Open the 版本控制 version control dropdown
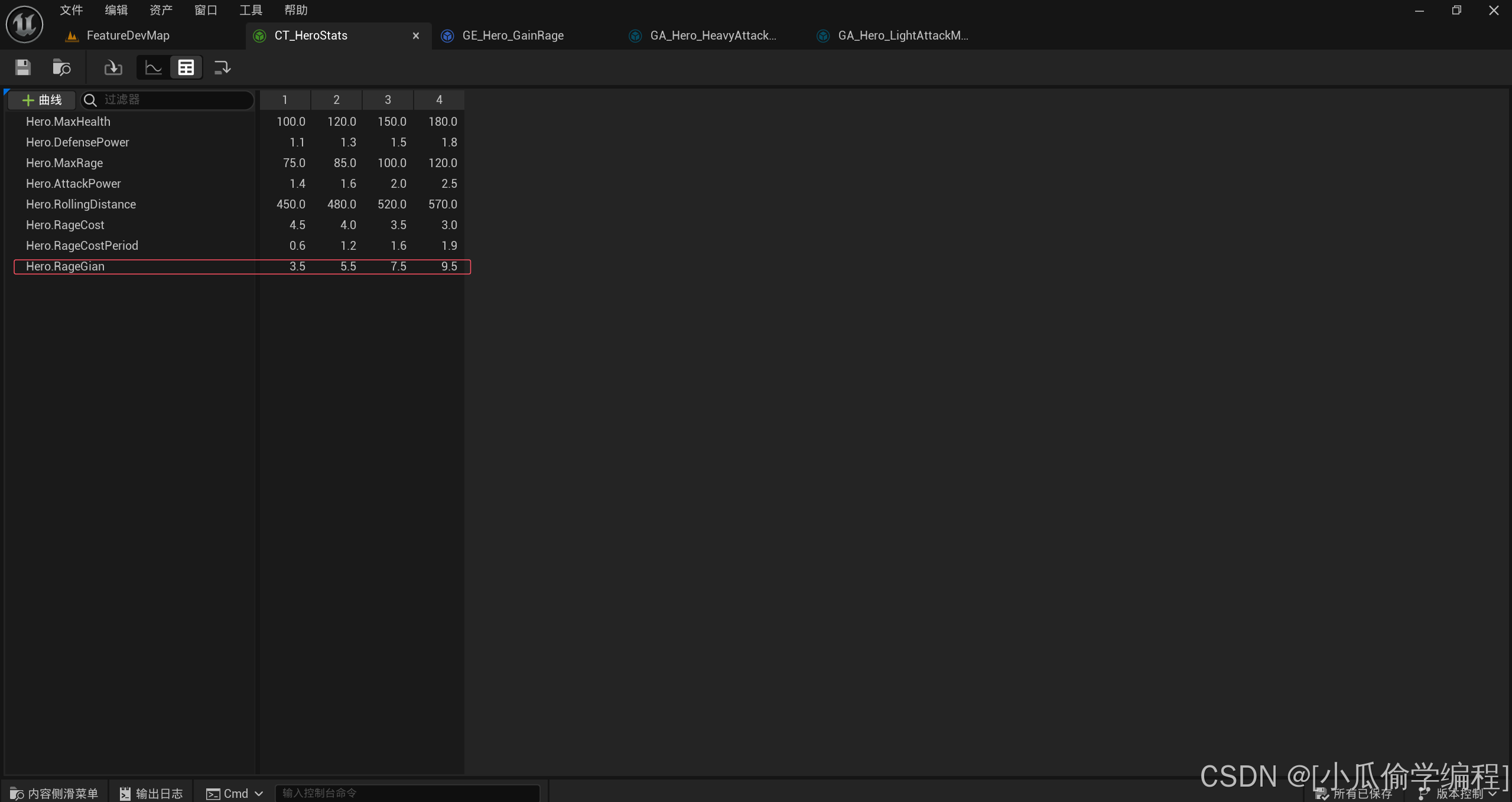Screen dimensions: 1512x802 click(1458, 793)
